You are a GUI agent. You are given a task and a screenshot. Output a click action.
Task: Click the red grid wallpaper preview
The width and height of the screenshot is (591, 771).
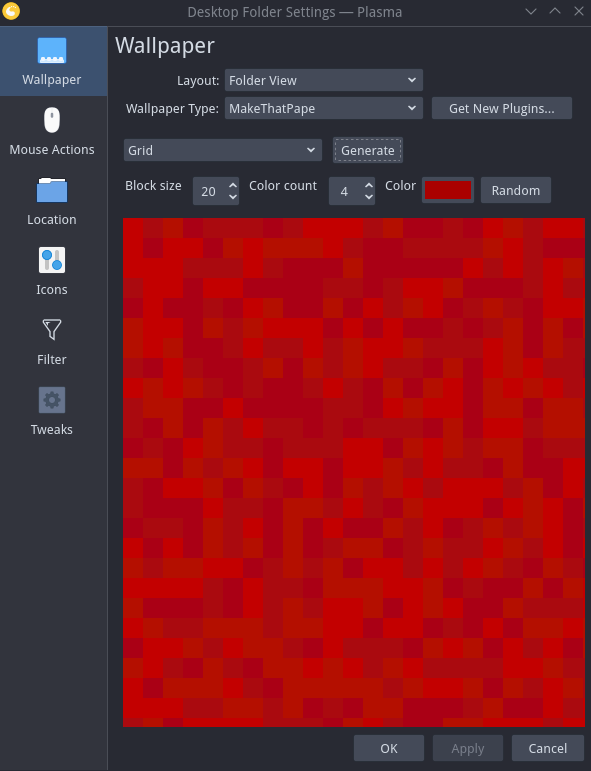pyautogui.click(x=354, y=472)
